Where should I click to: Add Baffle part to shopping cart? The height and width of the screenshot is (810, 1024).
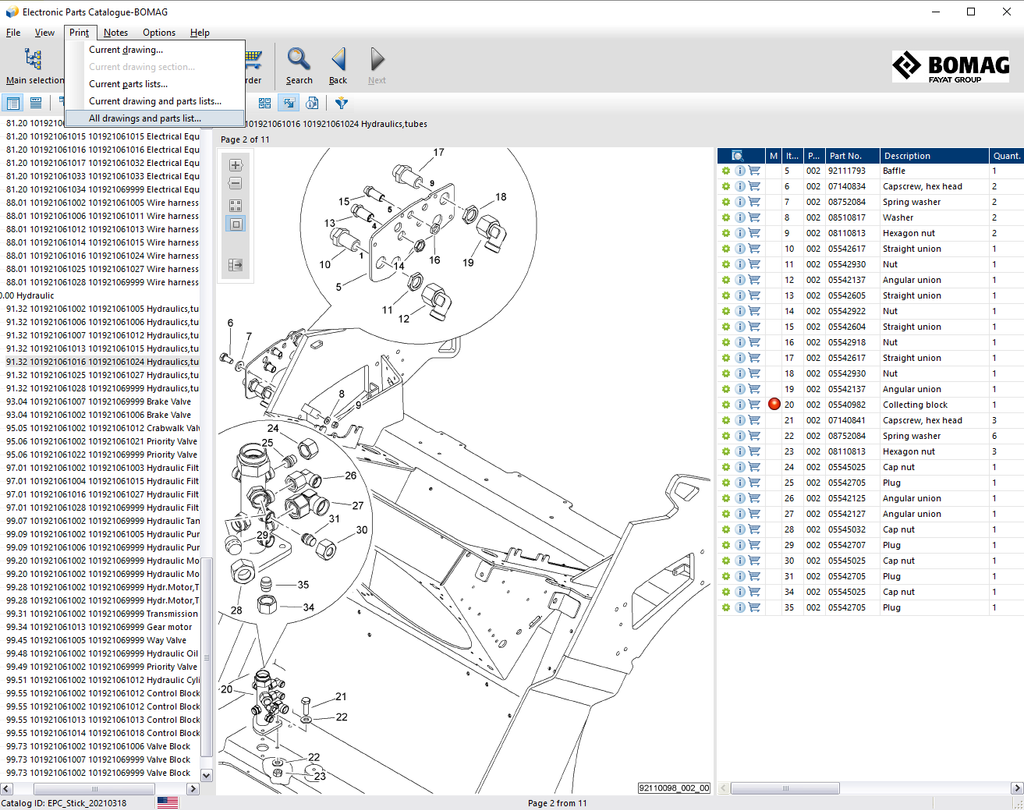[754, 171]
